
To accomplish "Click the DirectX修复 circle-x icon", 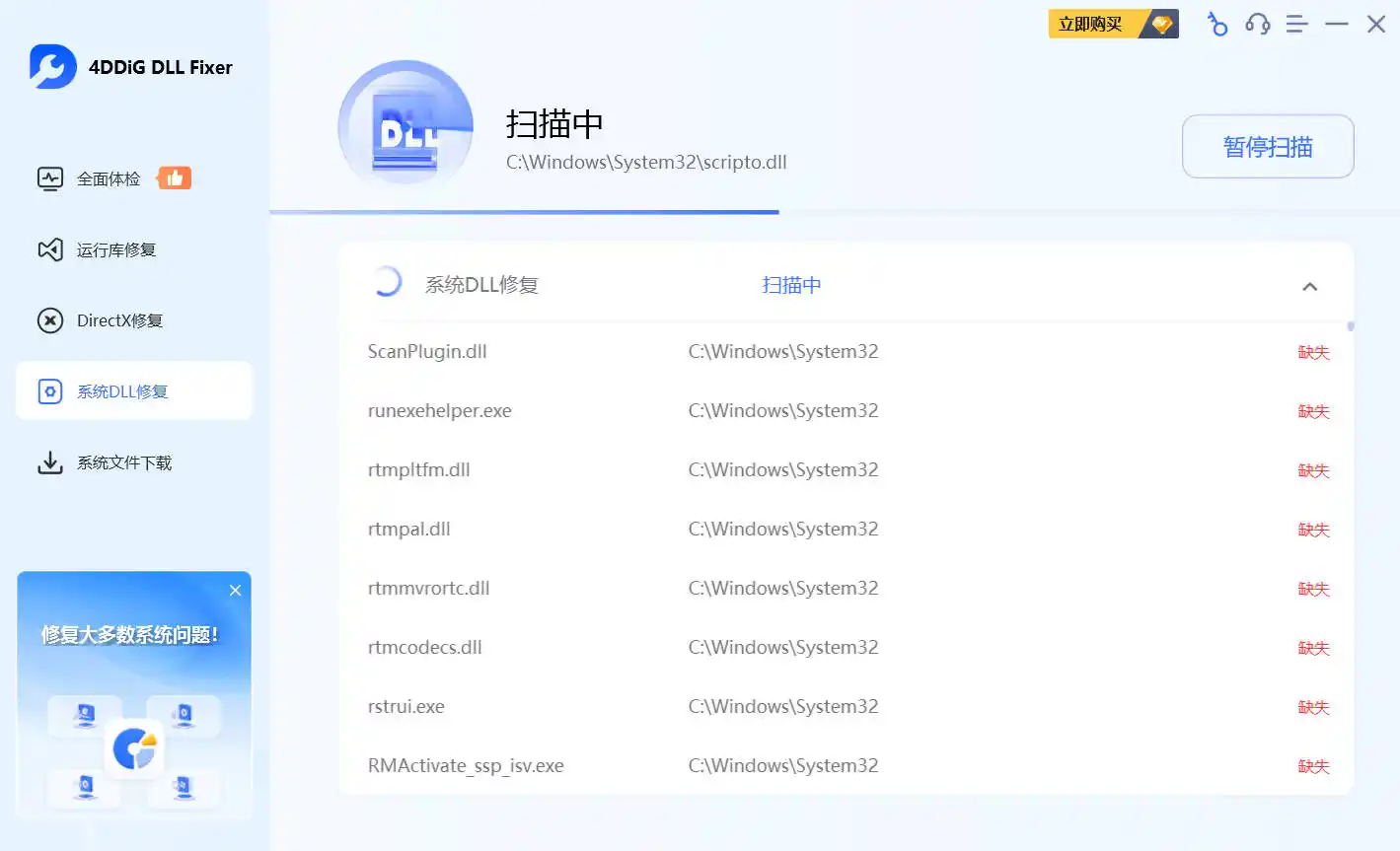I will [50, 320].
